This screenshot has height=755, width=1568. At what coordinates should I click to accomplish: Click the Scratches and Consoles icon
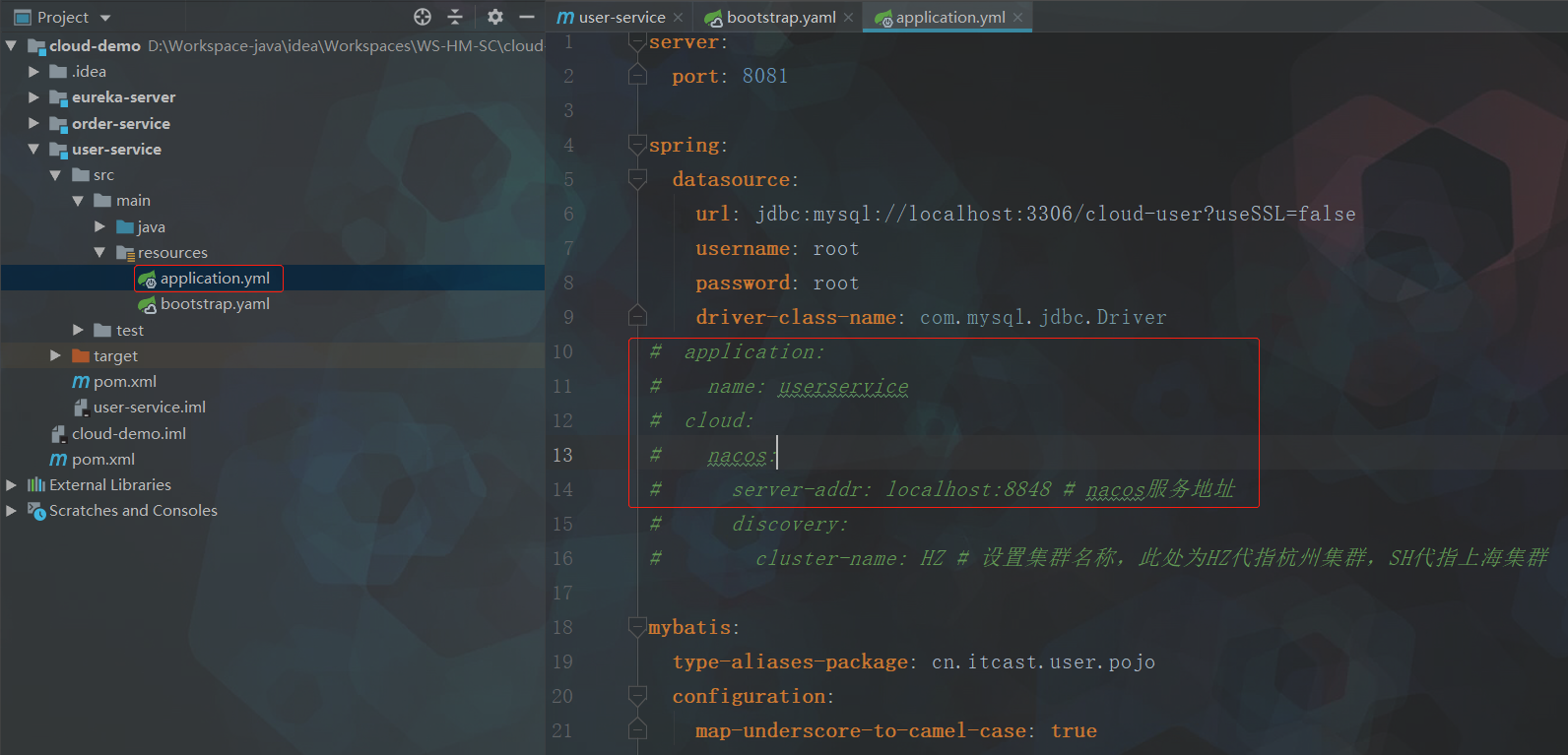pos(36,511)
